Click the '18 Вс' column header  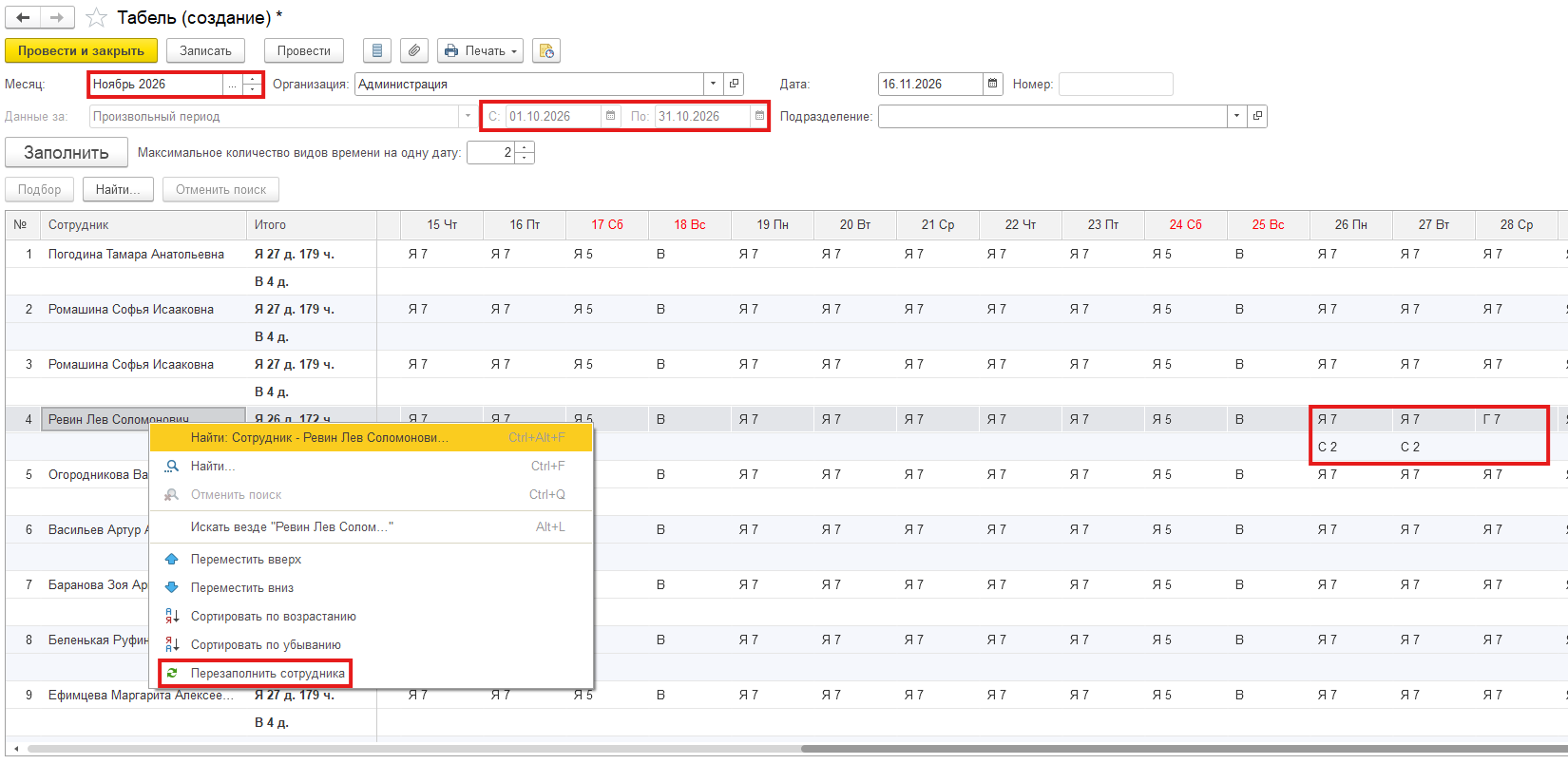click(690, 225)
